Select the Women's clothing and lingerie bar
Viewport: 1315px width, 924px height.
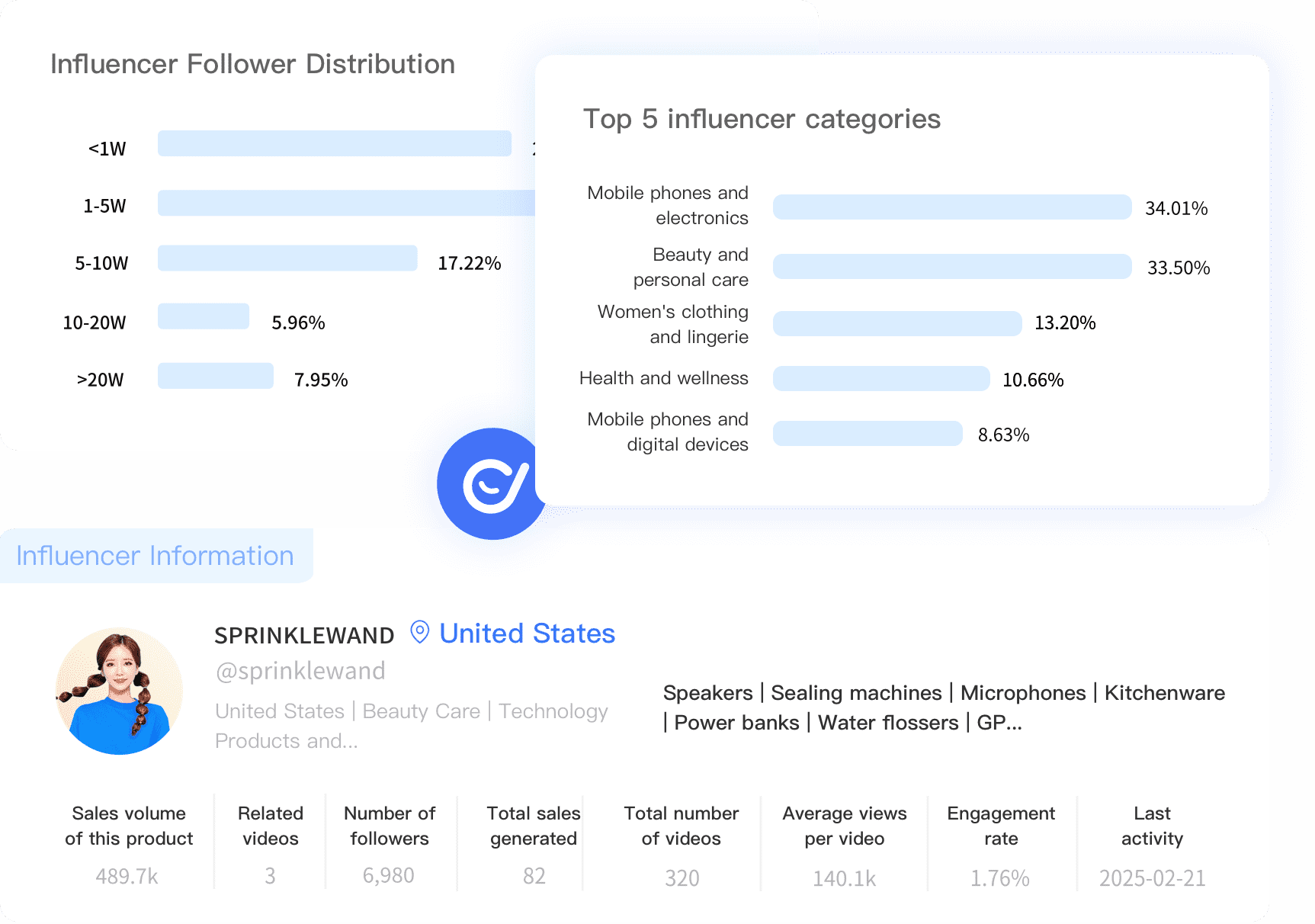(896, 323)
